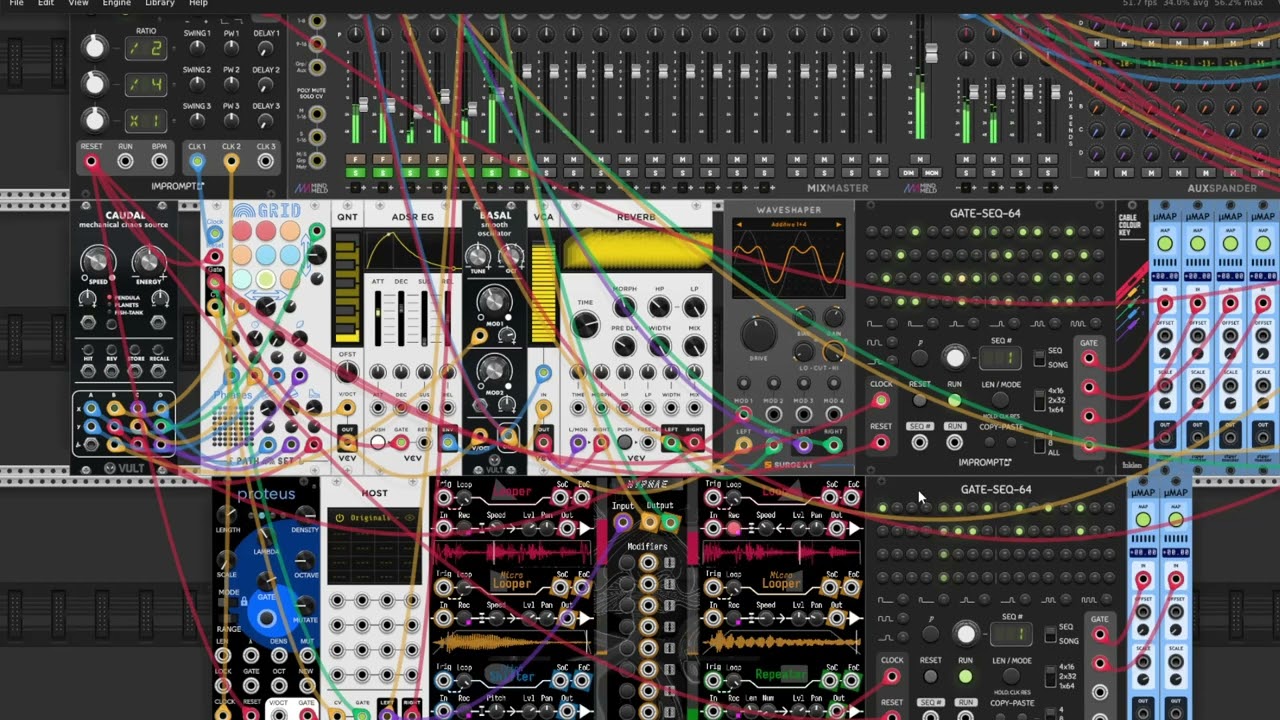This screenshot has height=720, width=1280.
Task: Click the ADSR EG PUSH trigger button
Action: (x=378, y=442)
